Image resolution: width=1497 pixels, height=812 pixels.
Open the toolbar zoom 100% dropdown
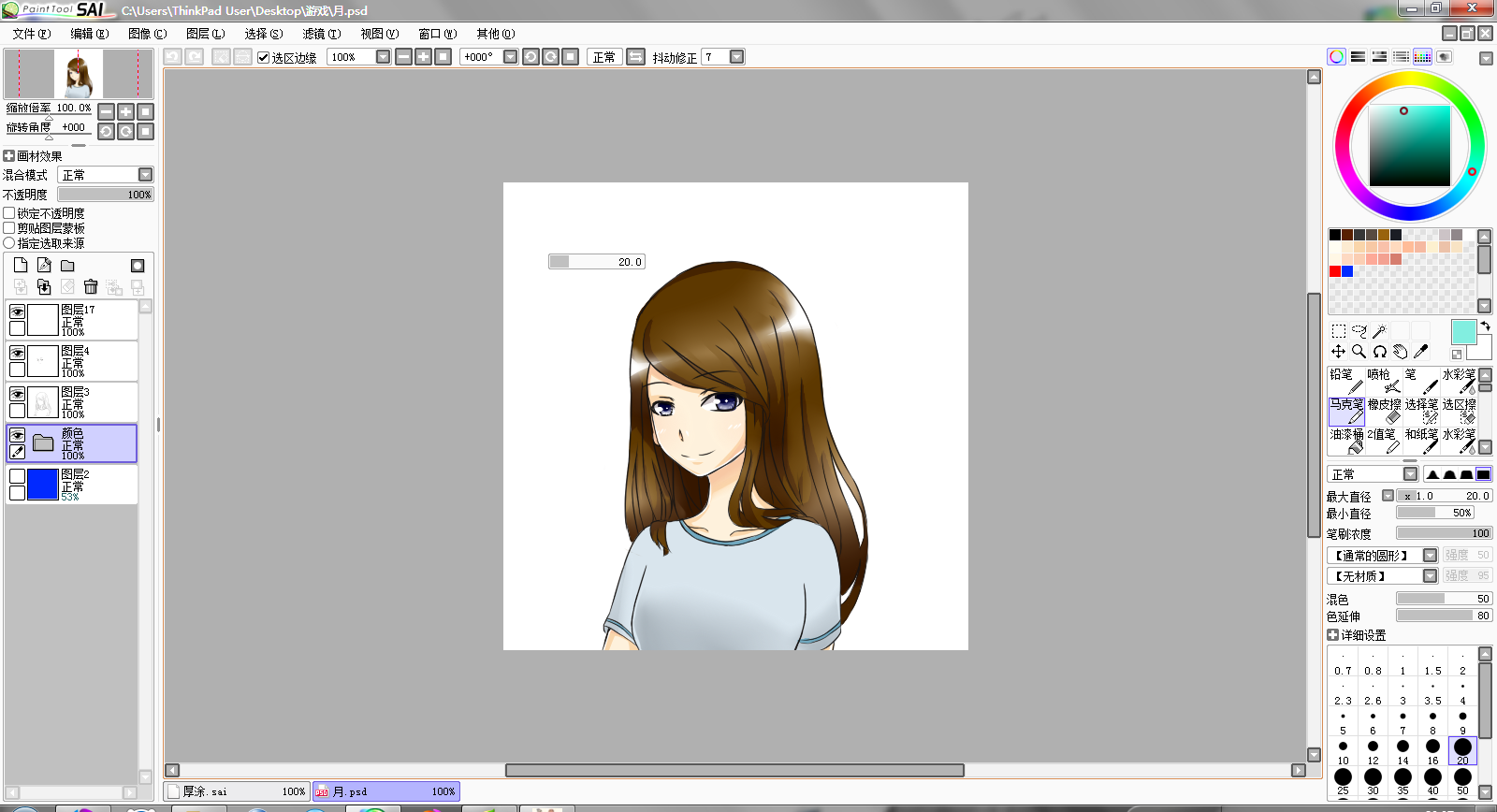tap(383, 57)
